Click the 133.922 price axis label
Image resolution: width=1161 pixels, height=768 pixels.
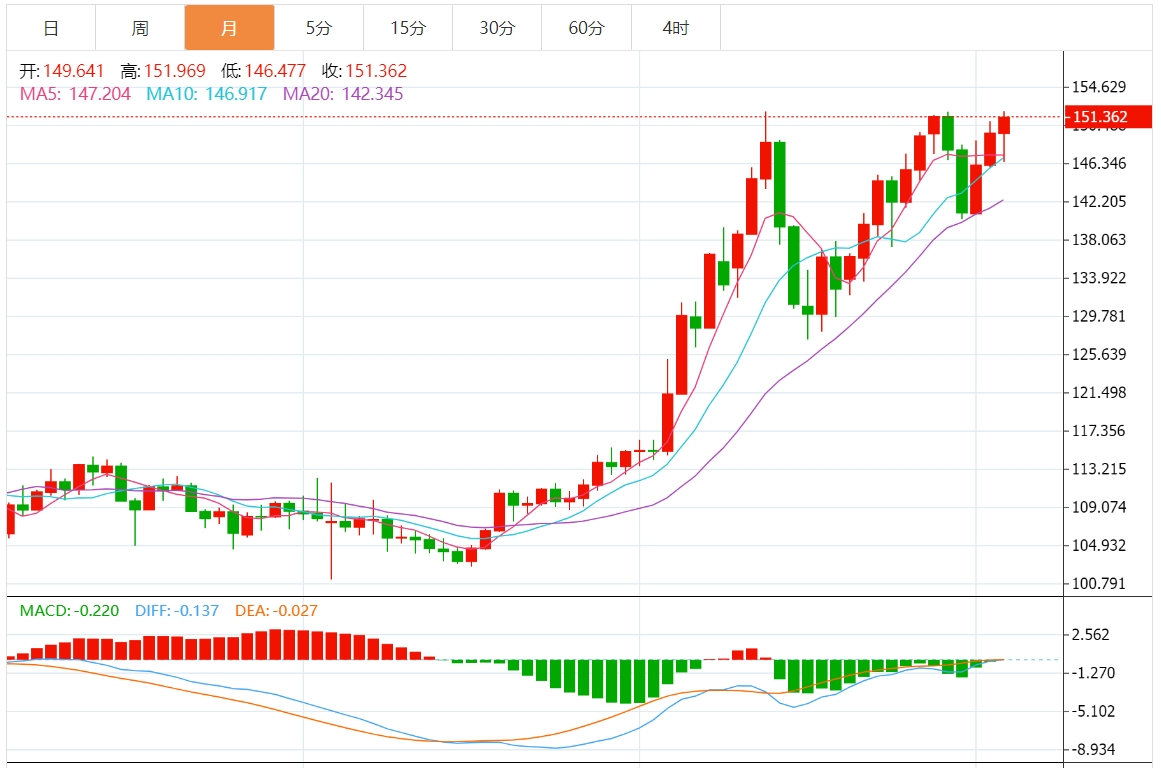click(1099, 278)
